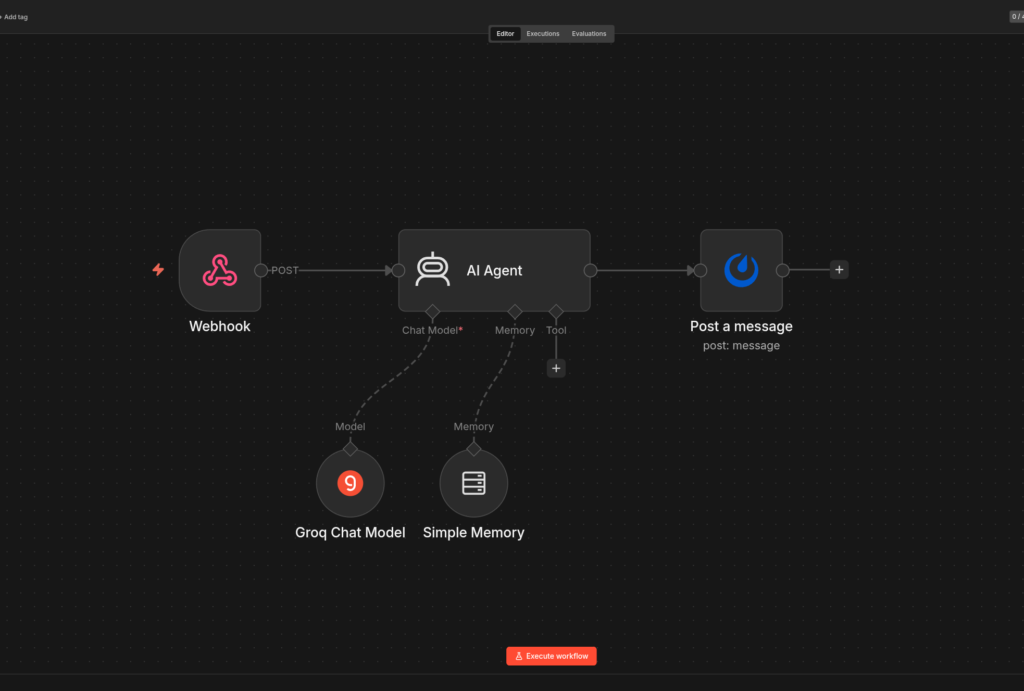This screenshot has height=691, width=1024.
Task: Click the Tool diamond connector on AI Agent
Action: 556,312
